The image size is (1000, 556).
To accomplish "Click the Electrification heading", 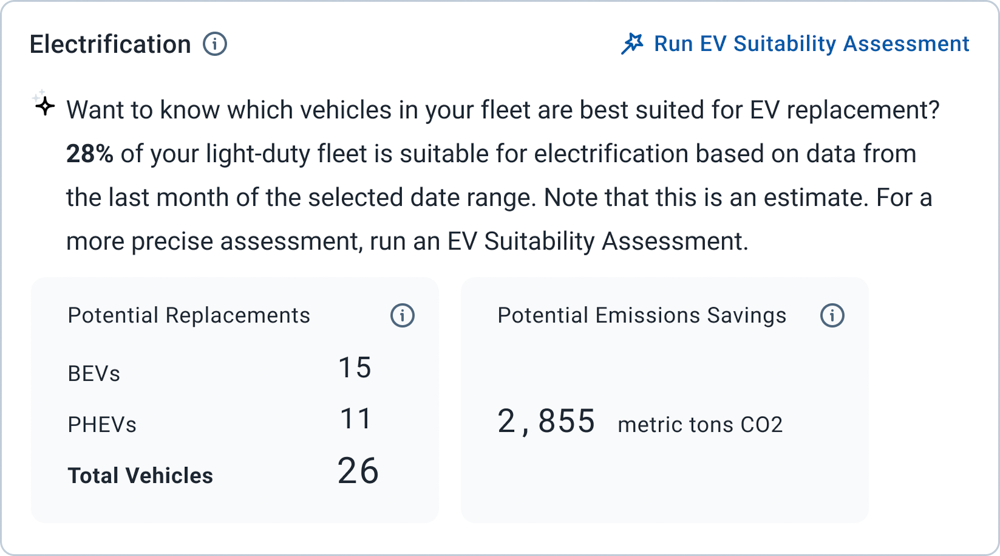I will [110, 44].
